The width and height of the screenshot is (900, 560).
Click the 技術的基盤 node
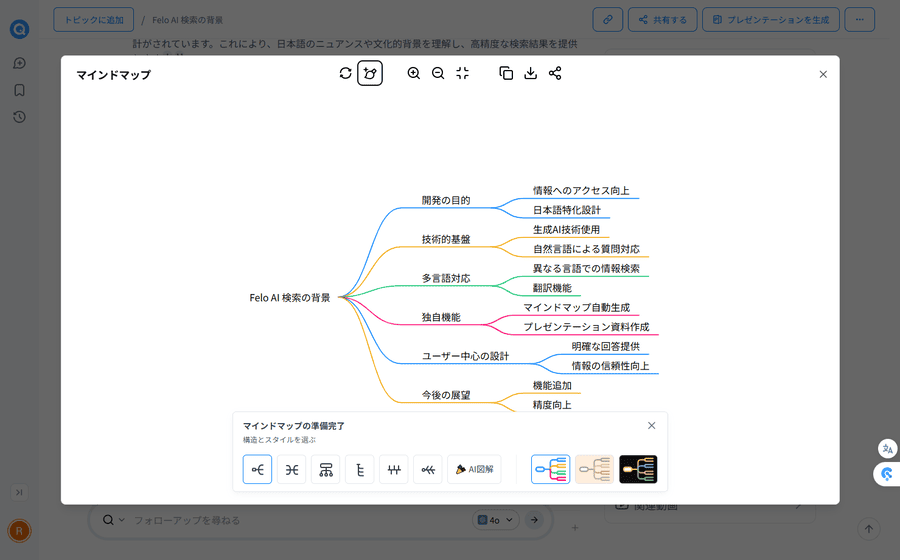point(446,239)
